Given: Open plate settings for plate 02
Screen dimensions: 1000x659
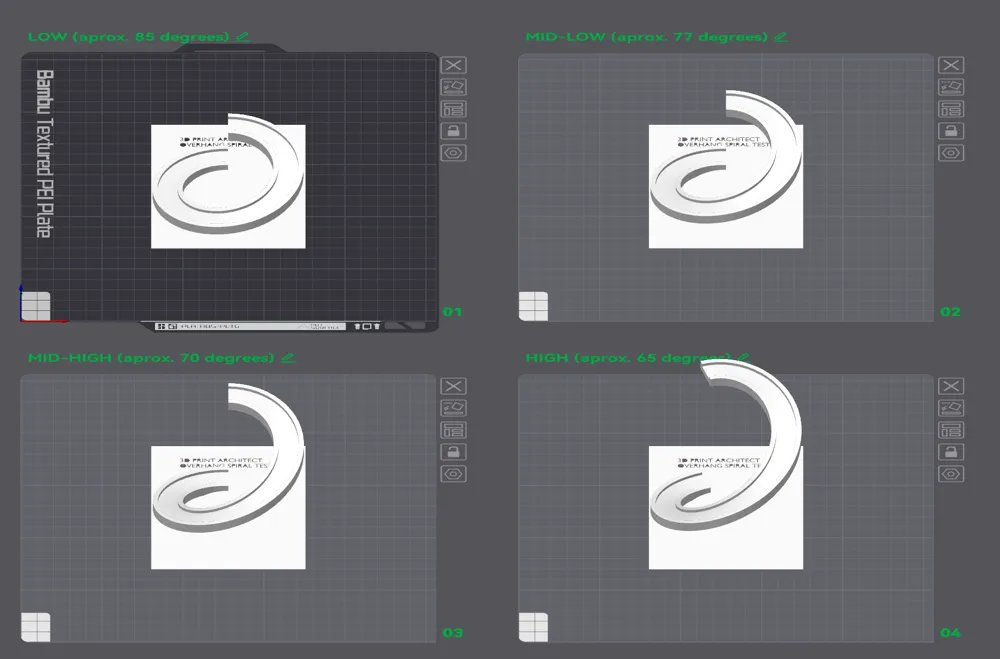Looking at the screenshot, I should click(x=951, y=153).
